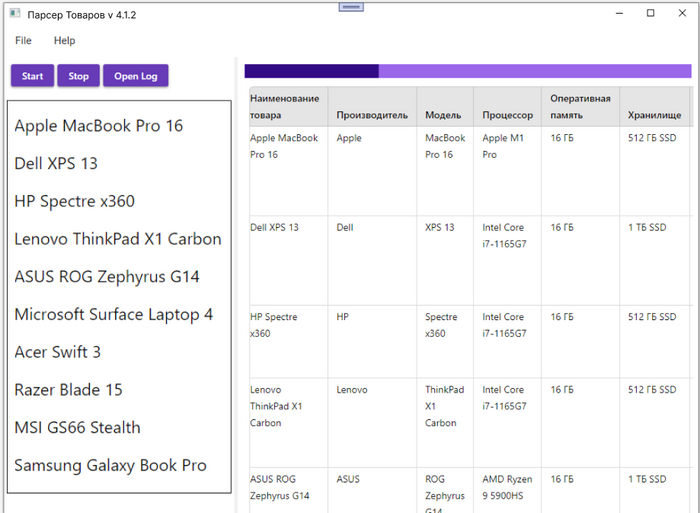The height and width of the screenshot is (513, 700).
Task: Open the log with Open Log
Action: 135,76
